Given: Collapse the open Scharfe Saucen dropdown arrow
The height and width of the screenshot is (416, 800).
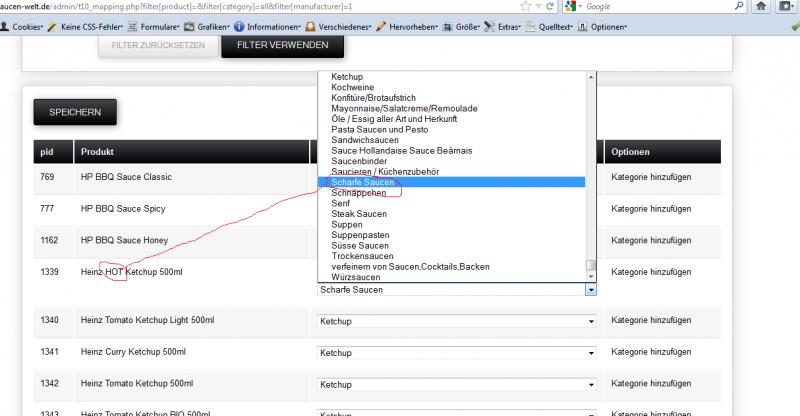Looking at the screenshot, I should 590,290.
